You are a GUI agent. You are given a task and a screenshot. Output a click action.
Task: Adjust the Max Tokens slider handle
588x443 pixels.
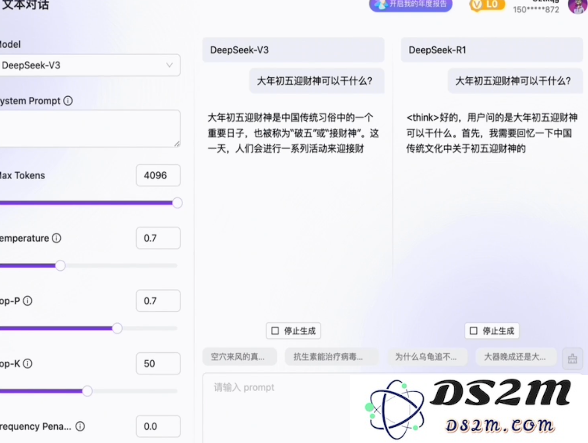pyautogui.click(x=177, y=203)
